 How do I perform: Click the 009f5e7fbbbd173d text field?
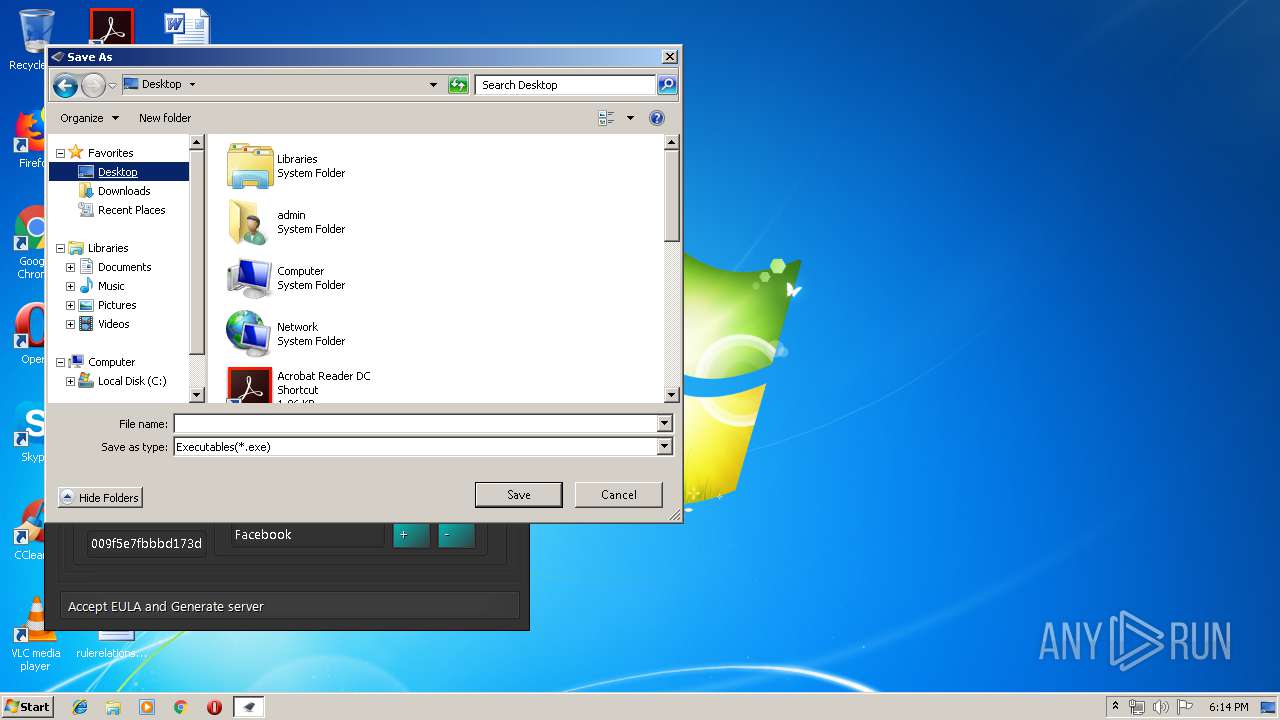pyautogui.click(x=146, y=544)
